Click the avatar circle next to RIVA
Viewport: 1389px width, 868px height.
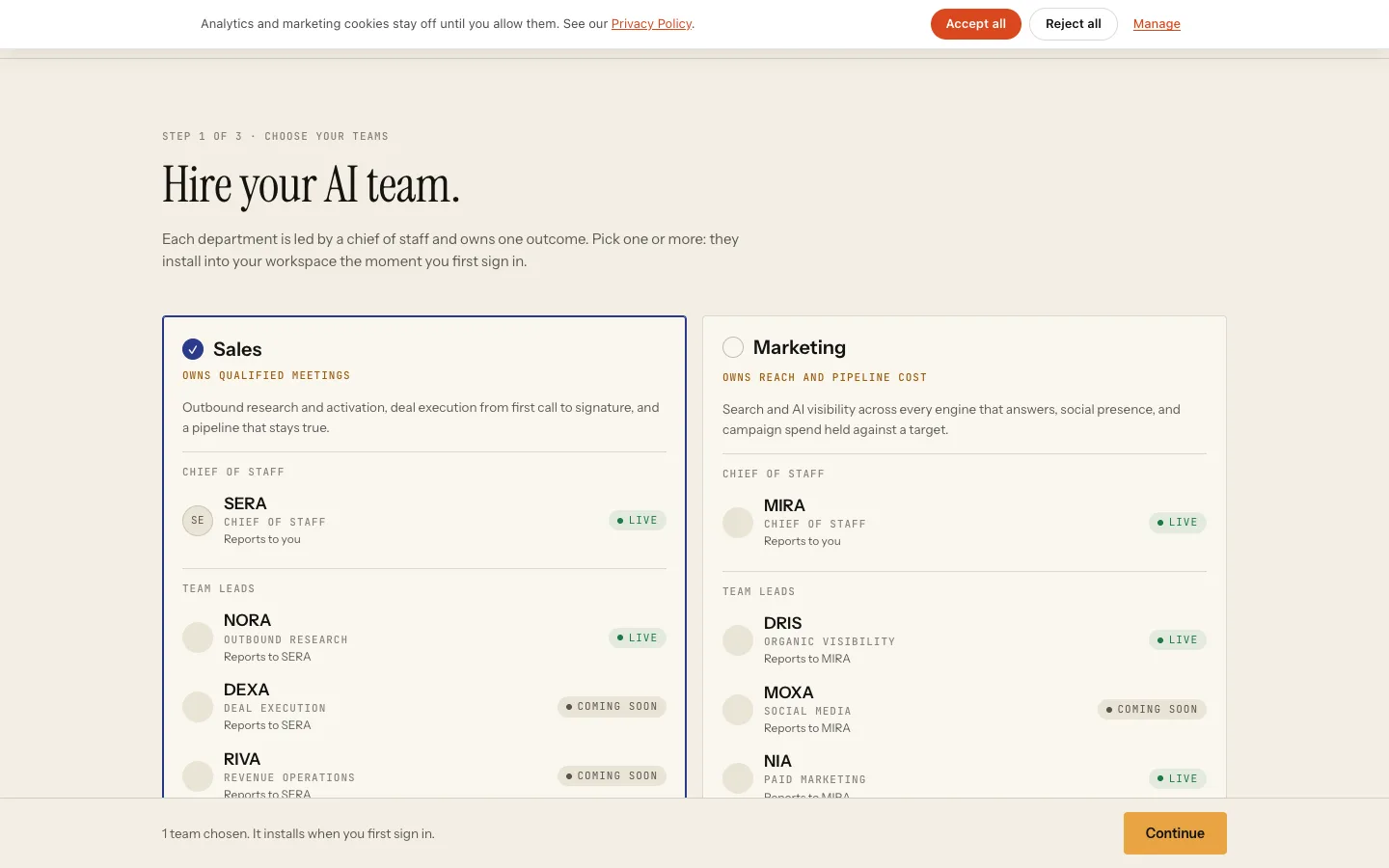click(x=198, y=776)
